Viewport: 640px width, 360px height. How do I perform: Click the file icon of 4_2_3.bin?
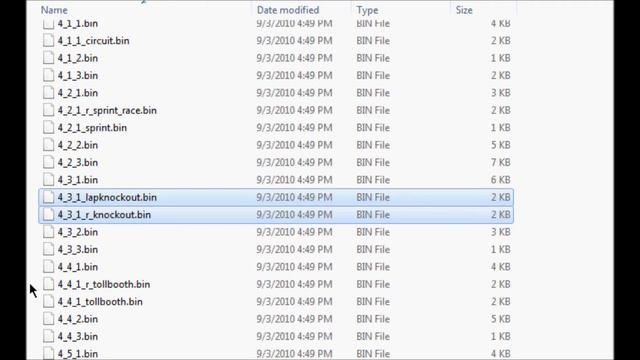(49, 162)
